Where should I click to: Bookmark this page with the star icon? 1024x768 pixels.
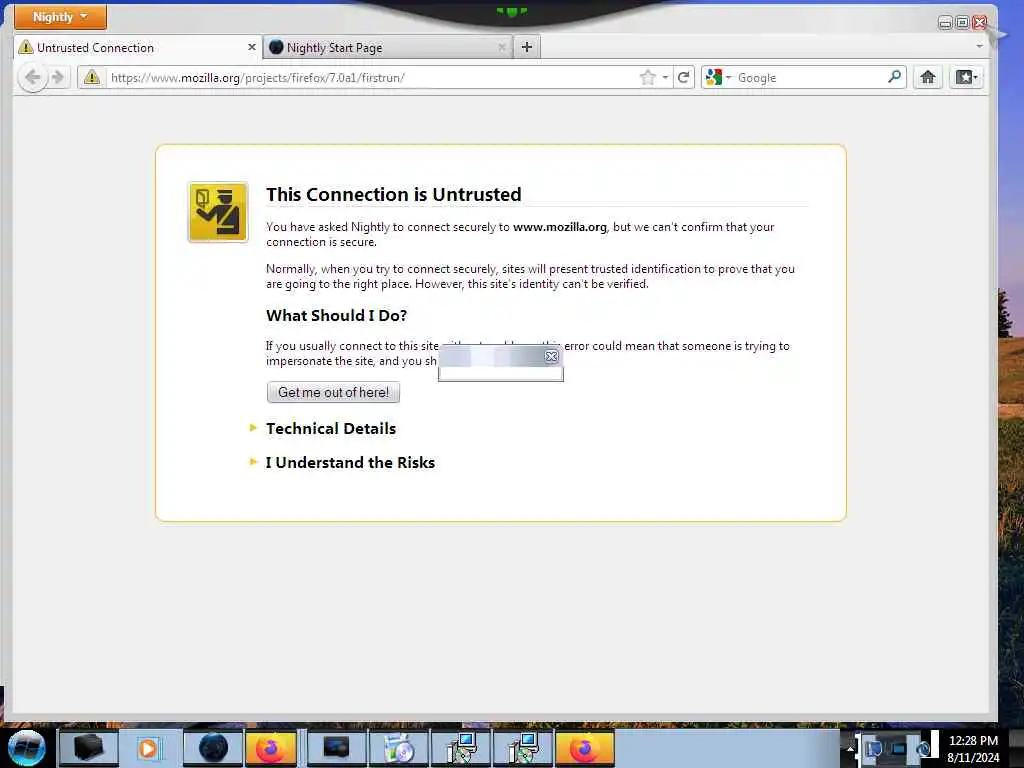(x=647, y=78)
